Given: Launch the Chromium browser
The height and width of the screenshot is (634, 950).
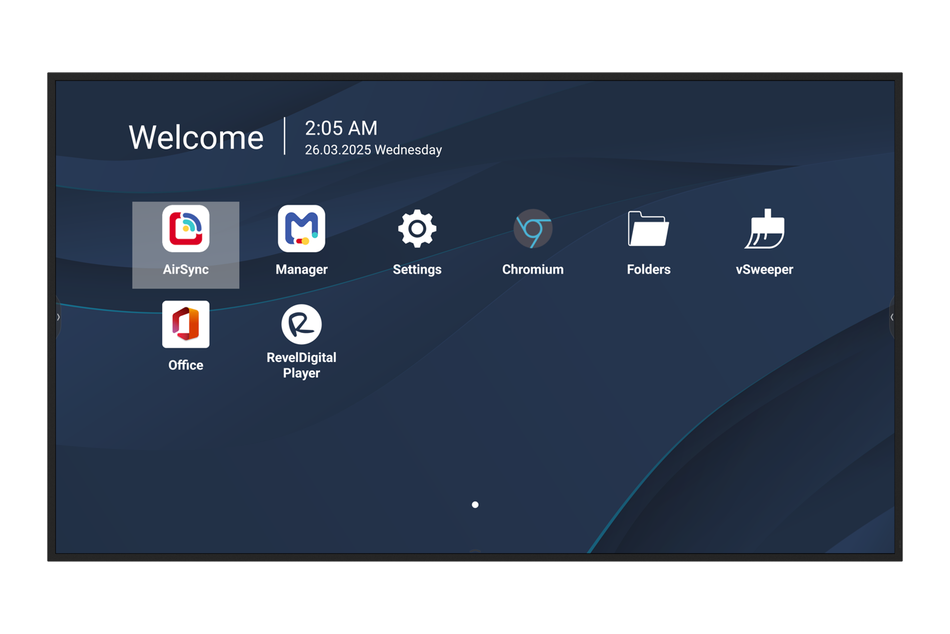Looking at the screenshot, I should pyautogui.click(x=533, y=230).
